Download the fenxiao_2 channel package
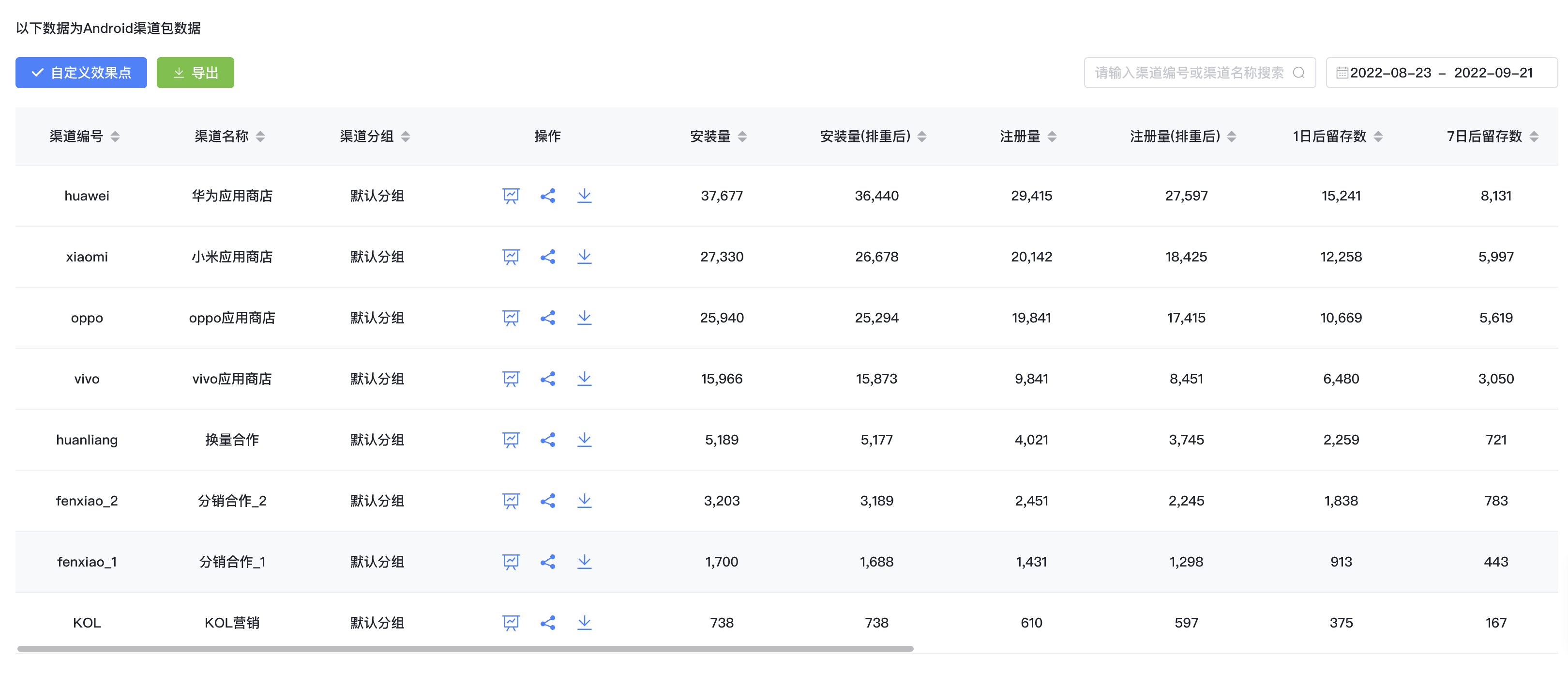This screenshot has height=674, width=1568. tap(584, 501)
